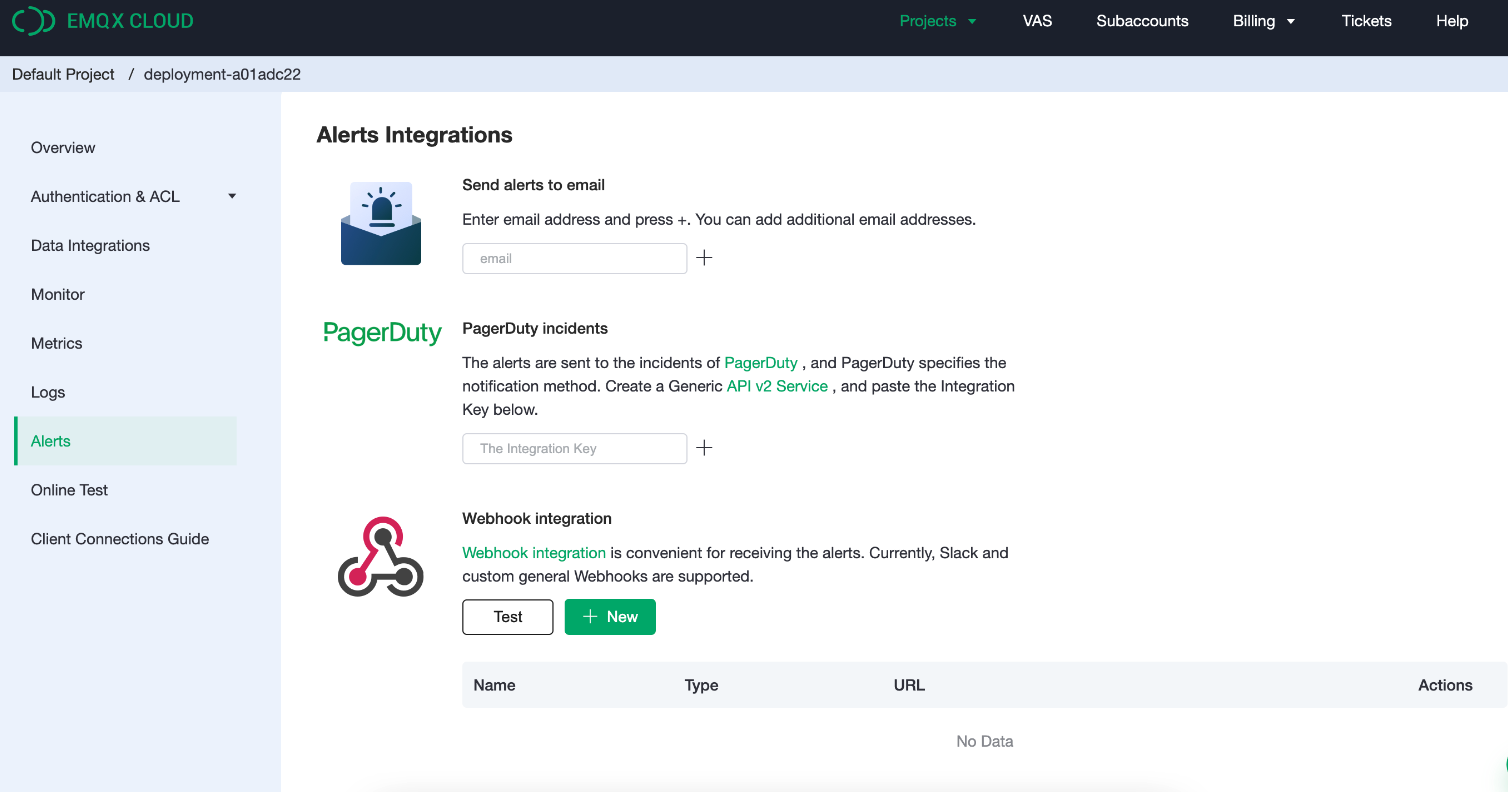Click the 'Send alerts to email' title
Screen dimensions: 1508x792
point(533,185)
